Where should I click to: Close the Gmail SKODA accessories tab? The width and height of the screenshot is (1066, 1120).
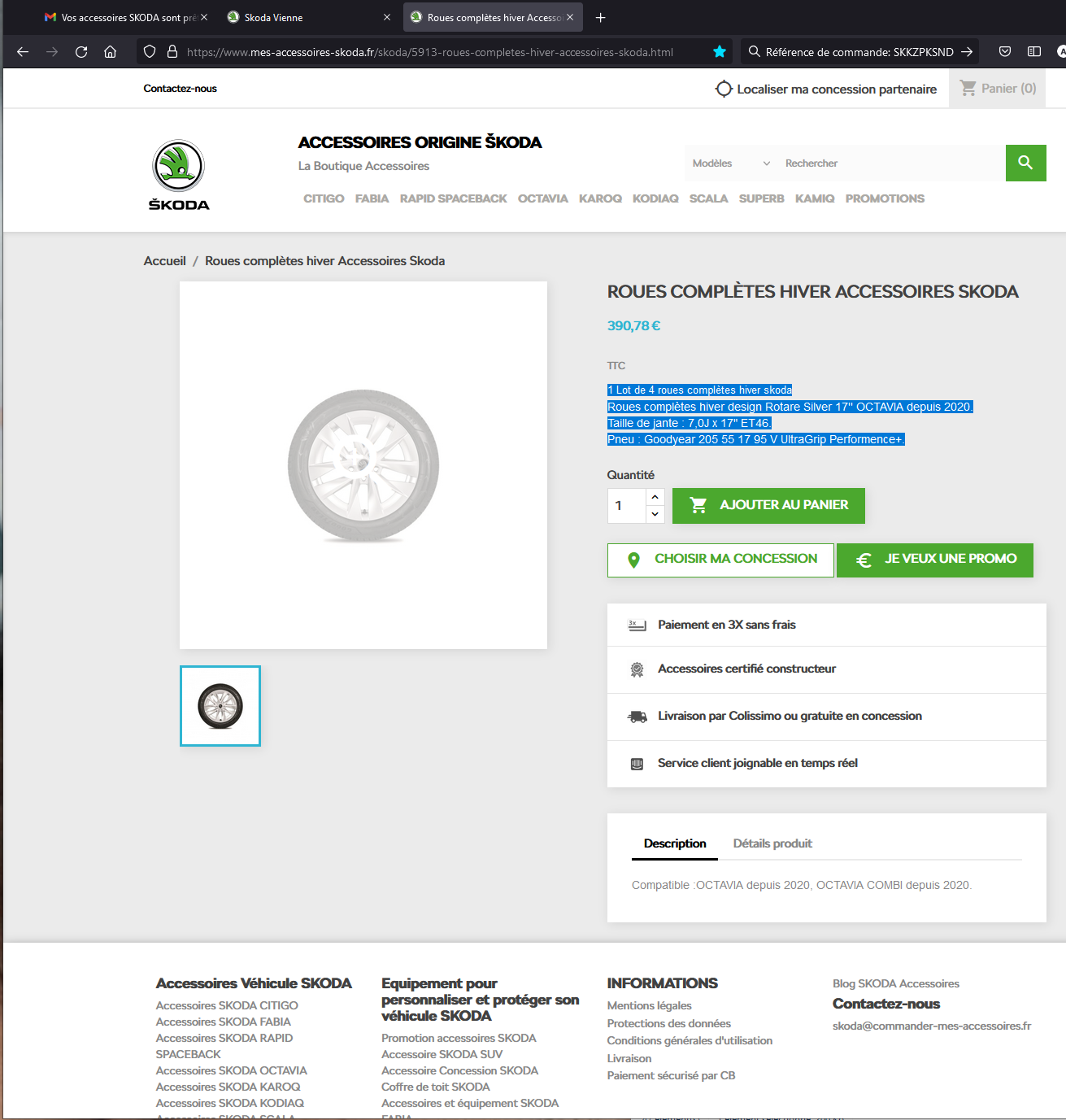click(204, 17)
